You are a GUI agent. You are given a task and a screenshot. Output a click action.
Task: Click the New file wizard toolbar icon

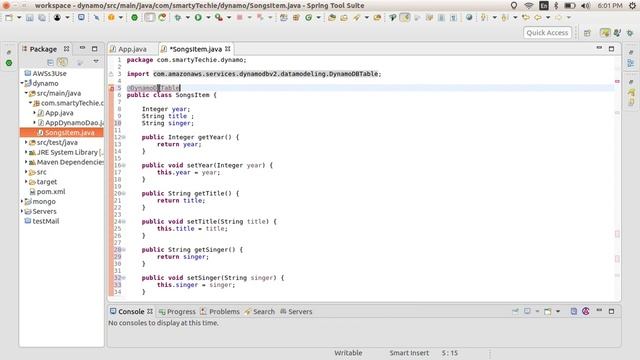9,18
